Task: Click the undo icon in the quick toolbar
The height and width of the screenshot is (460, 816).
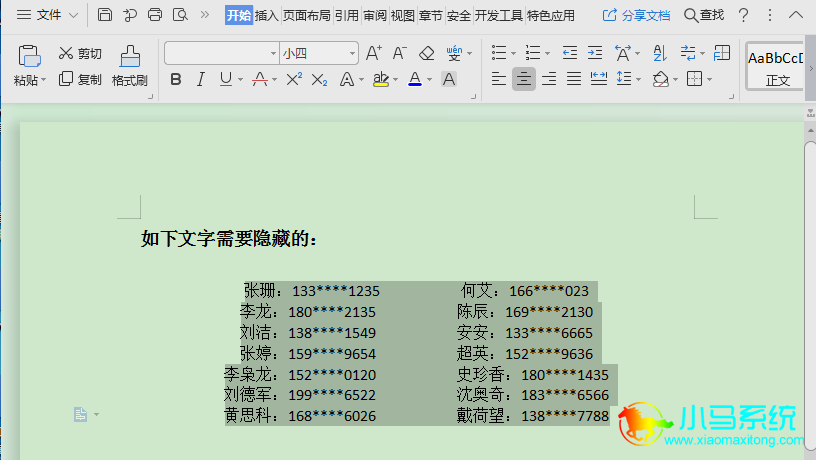Action: coord(130,15)
